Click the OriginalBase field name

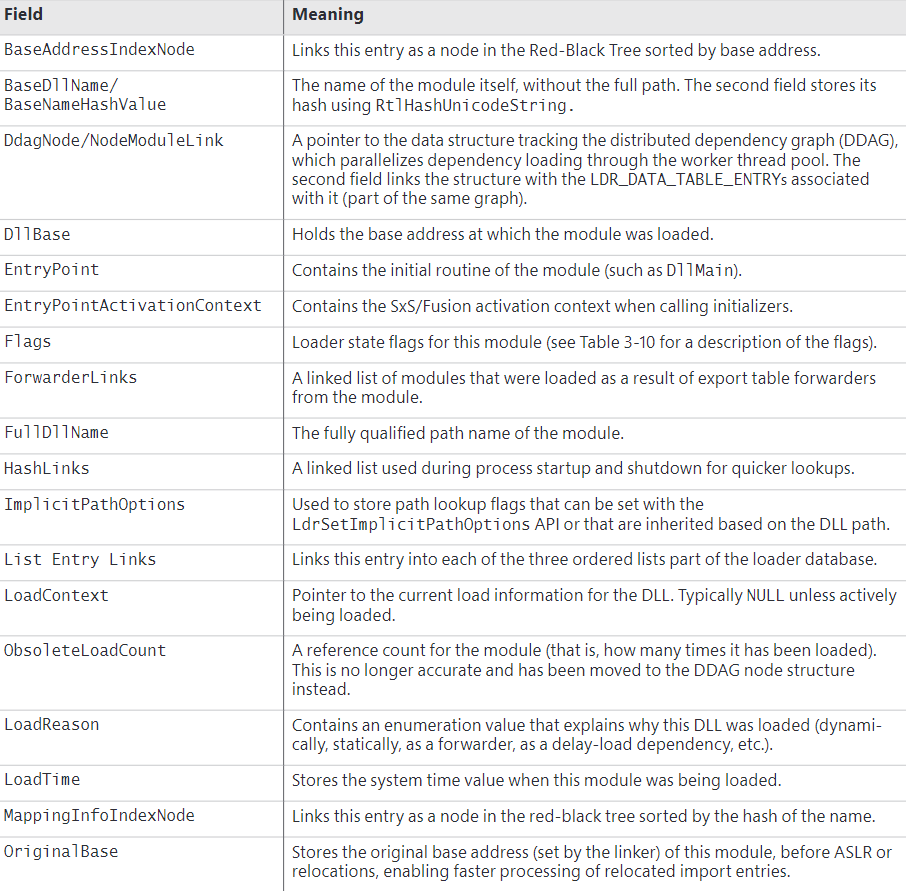click(61, 851)
